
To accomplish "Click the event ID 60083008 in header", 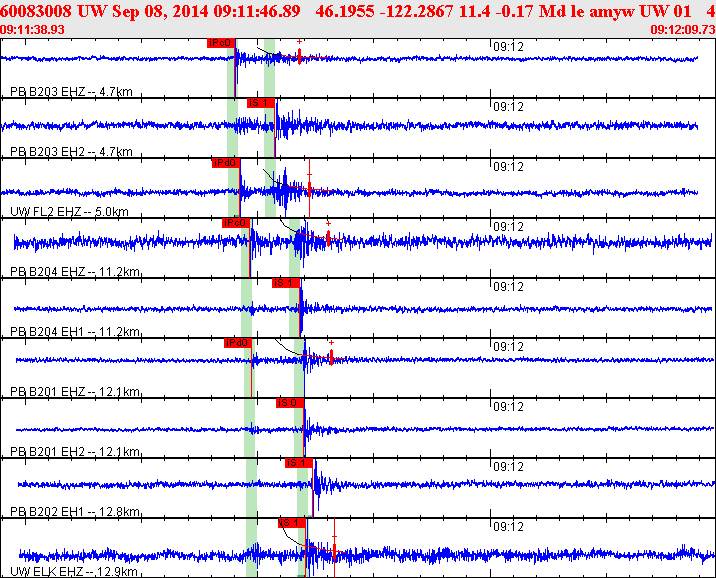I will tap(36, 10).
